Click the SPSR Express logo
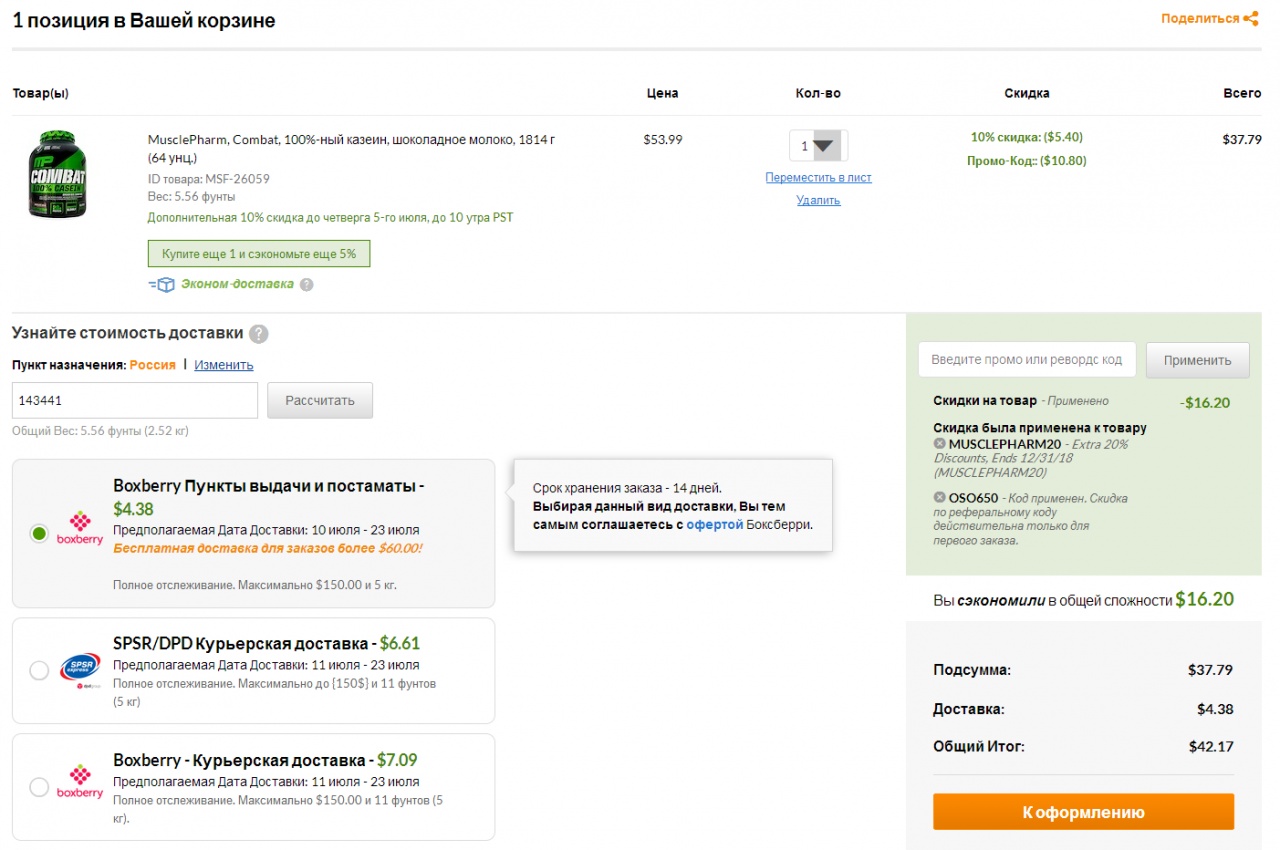The height and width of the screenshot is (850, 1280). (80, 670)
